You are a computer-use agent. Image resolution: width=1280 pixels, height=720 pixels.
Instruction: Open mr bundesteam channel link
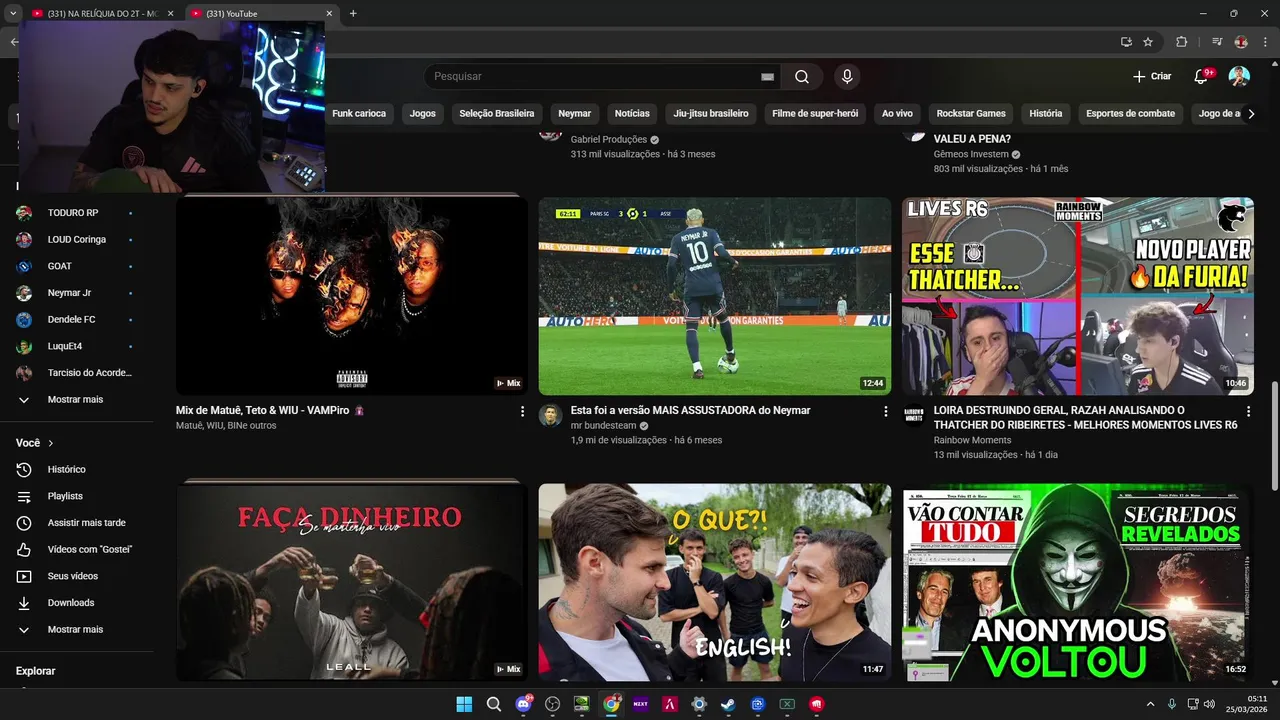(603, 425)
